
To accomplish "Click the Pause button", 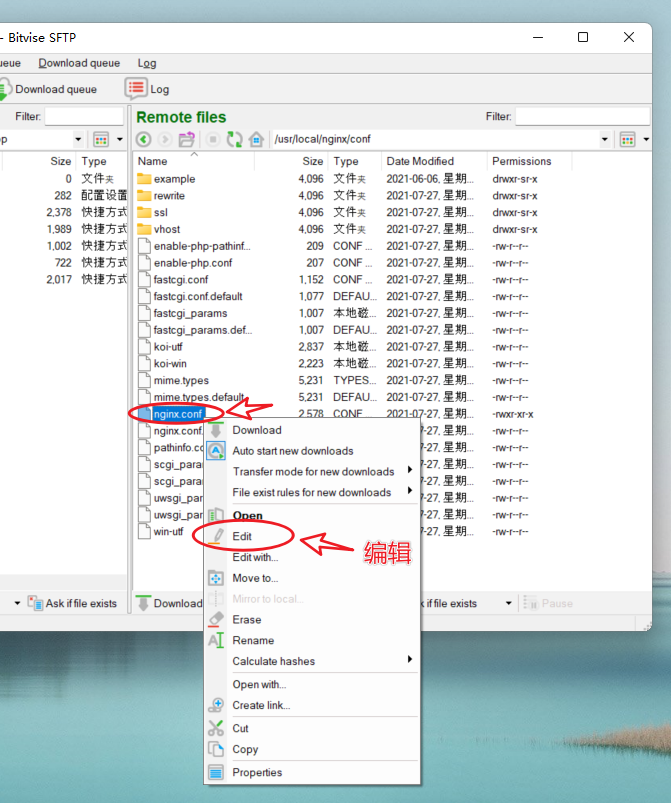I will click(548, 603).
